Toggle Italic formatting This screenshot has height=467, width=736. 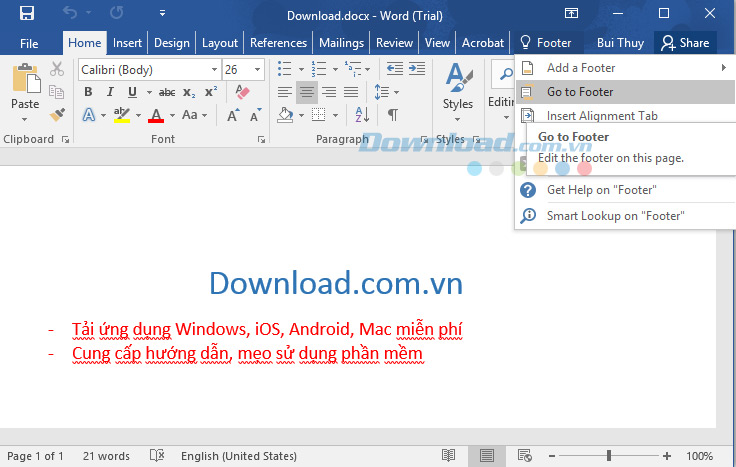click(x=110, y=92)
